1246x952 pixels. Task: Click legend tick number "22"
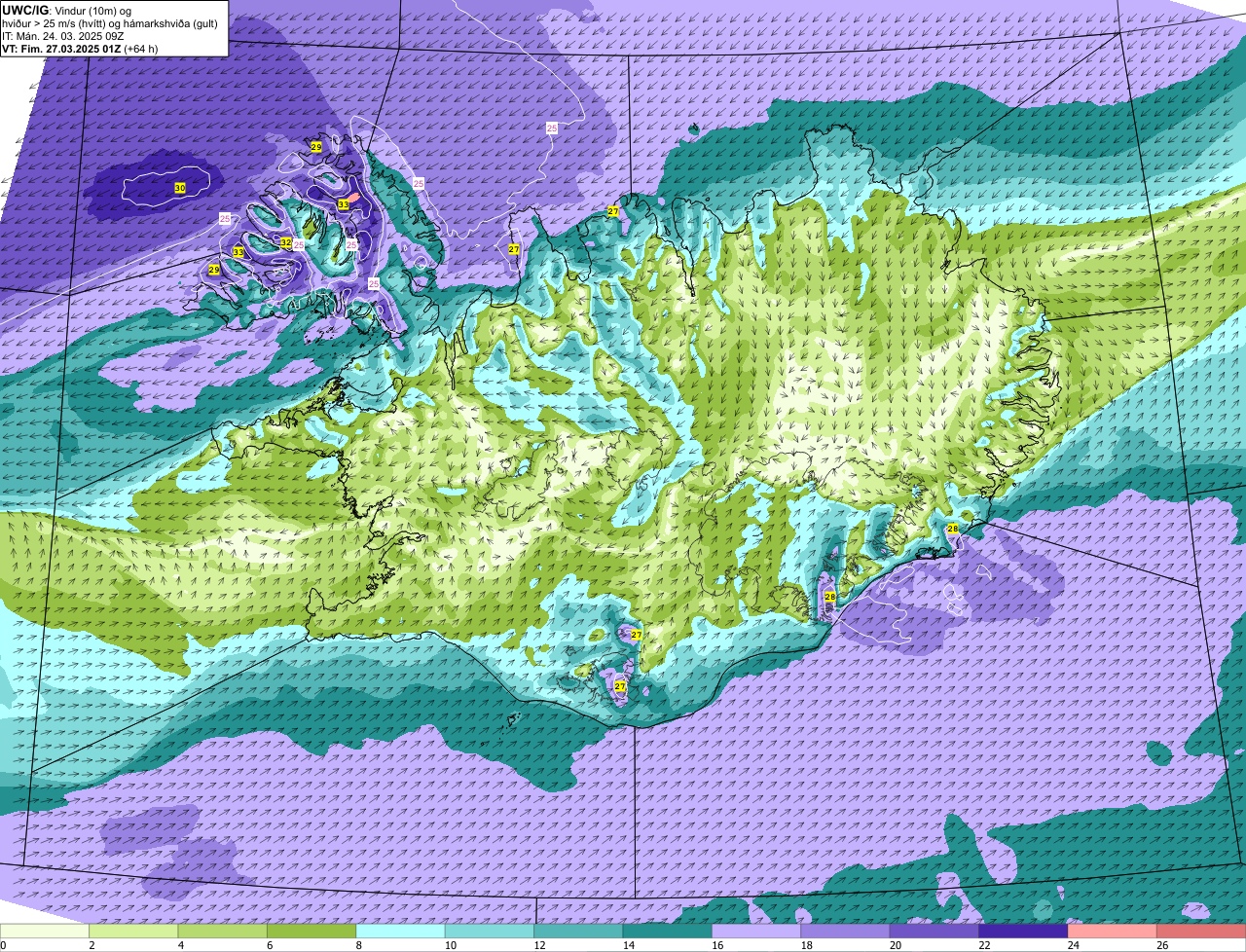click(984, 945)
